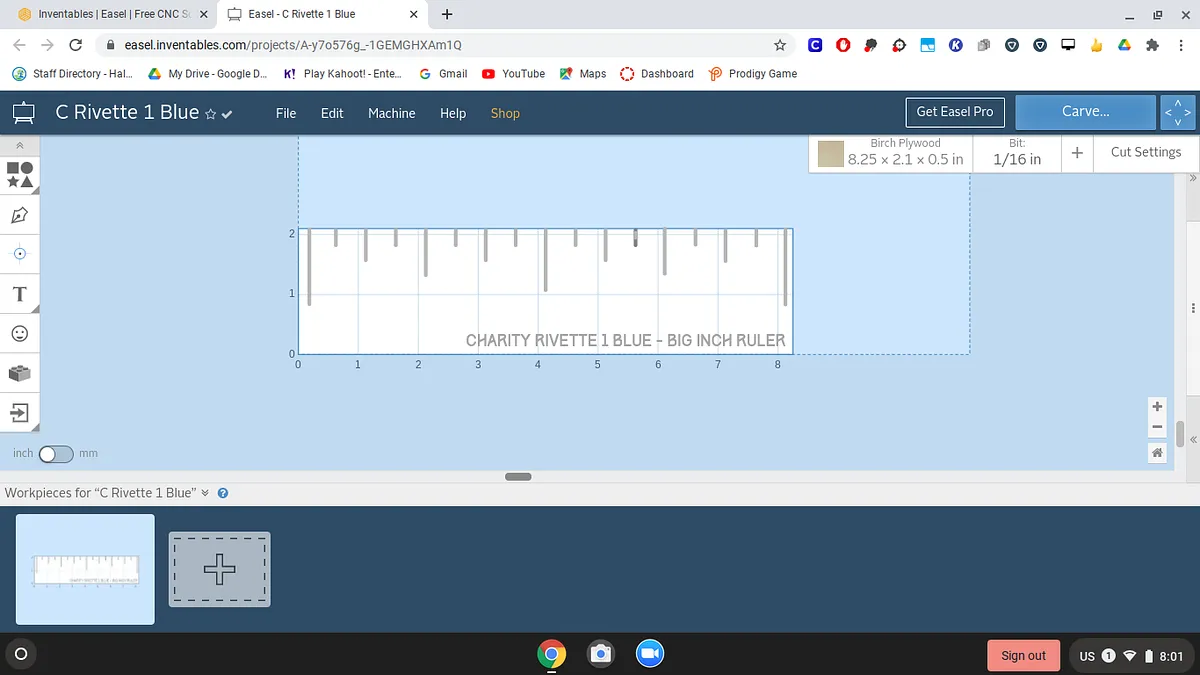Zoom out on the canvas
1200x675 pixels.
tap(1157, 428)
